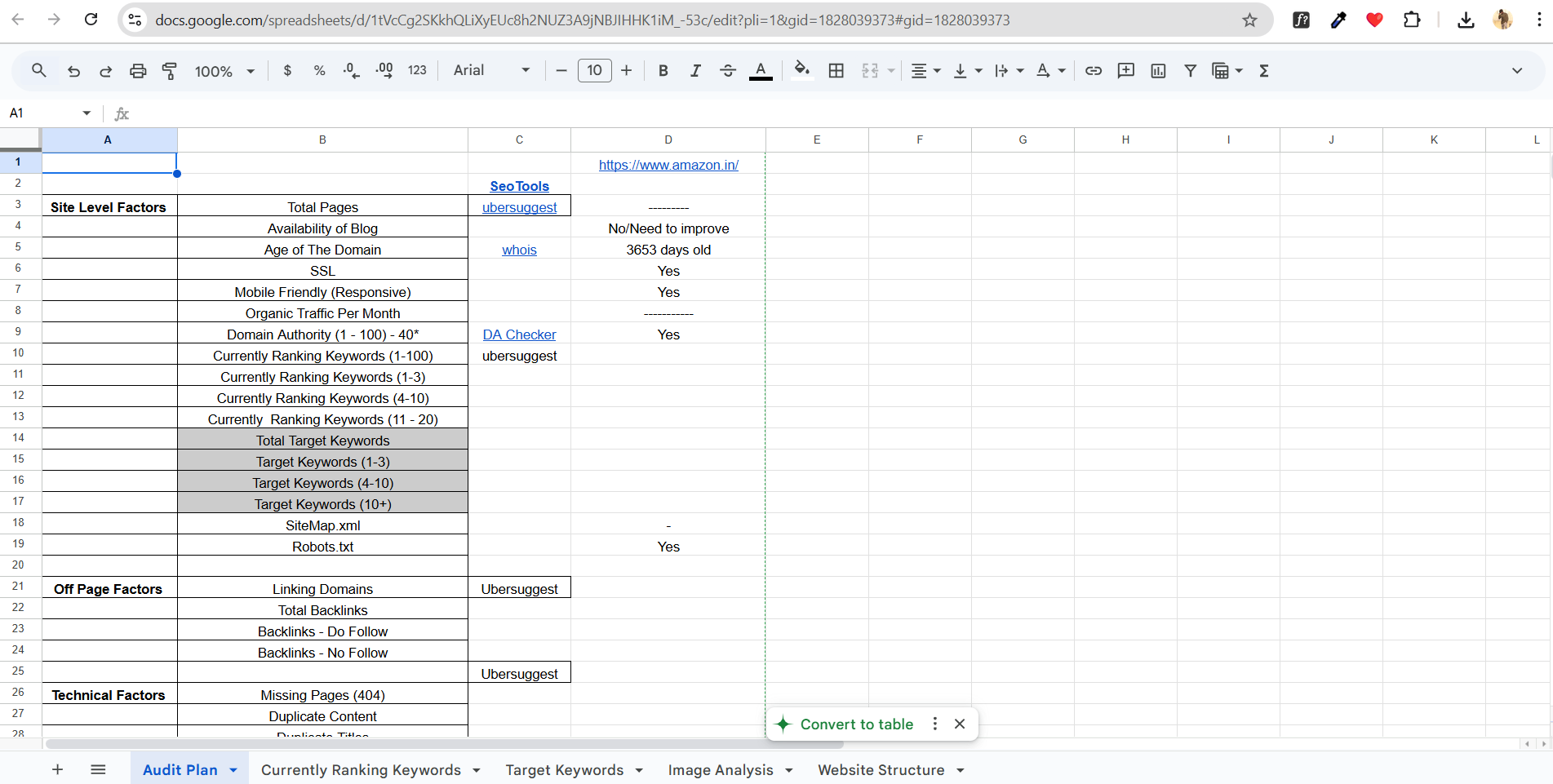Open the ubersuggest link in cell C3
This screenshot has width=1553, height=784.
(x=519, y=207)
